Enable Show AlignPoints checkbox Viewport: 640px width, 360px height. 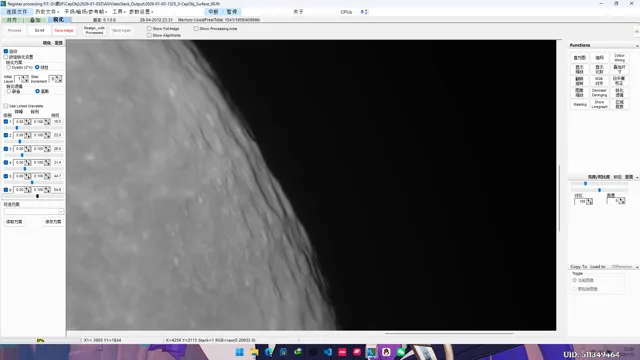click(x=149, y=35)
